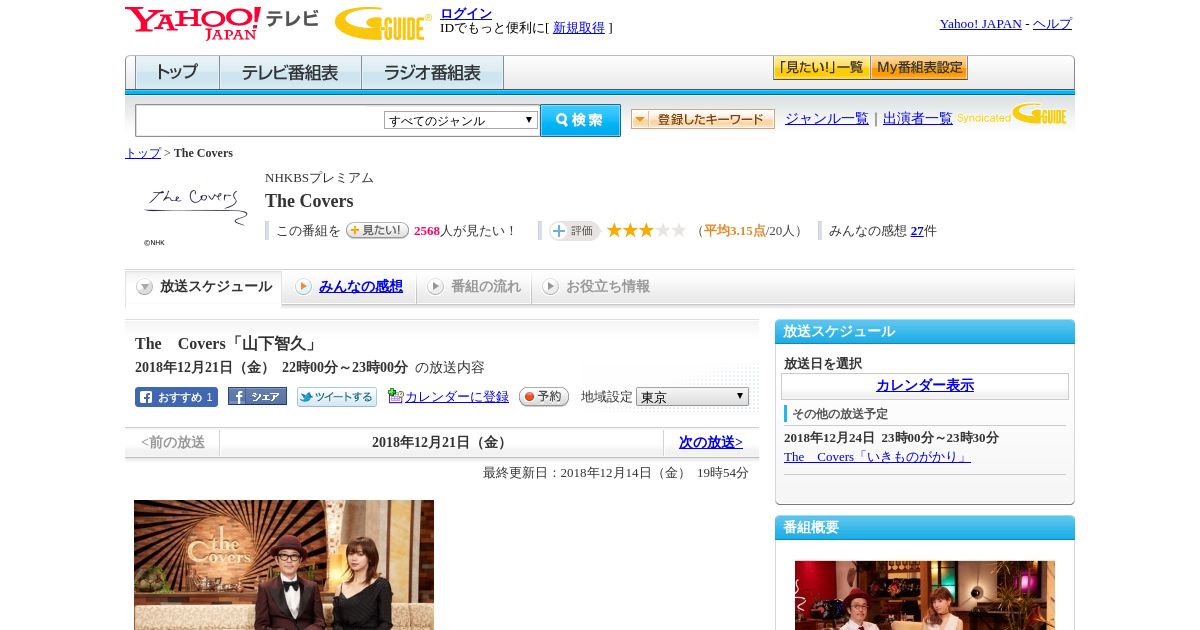Click the 番組概要 sidebar thumbnail image
This screenshot has height=630, width=1200.
coord(925,595)
